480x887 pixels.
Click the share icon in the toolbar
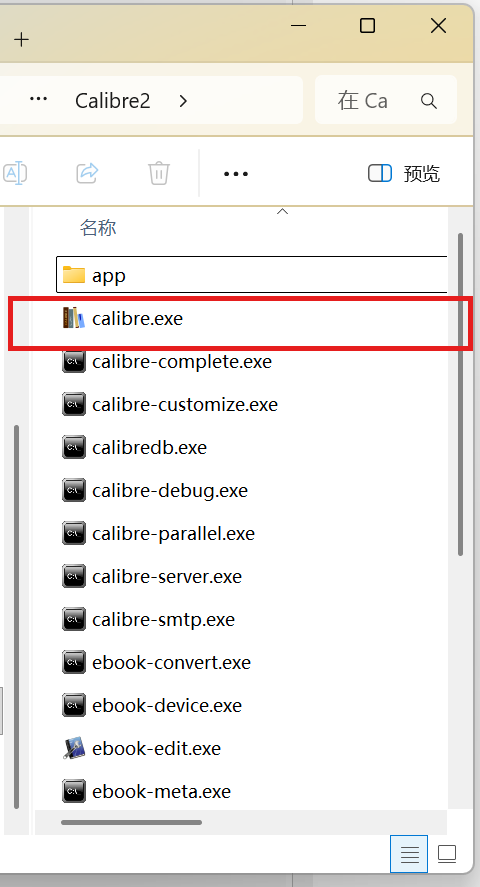point(87,173)
